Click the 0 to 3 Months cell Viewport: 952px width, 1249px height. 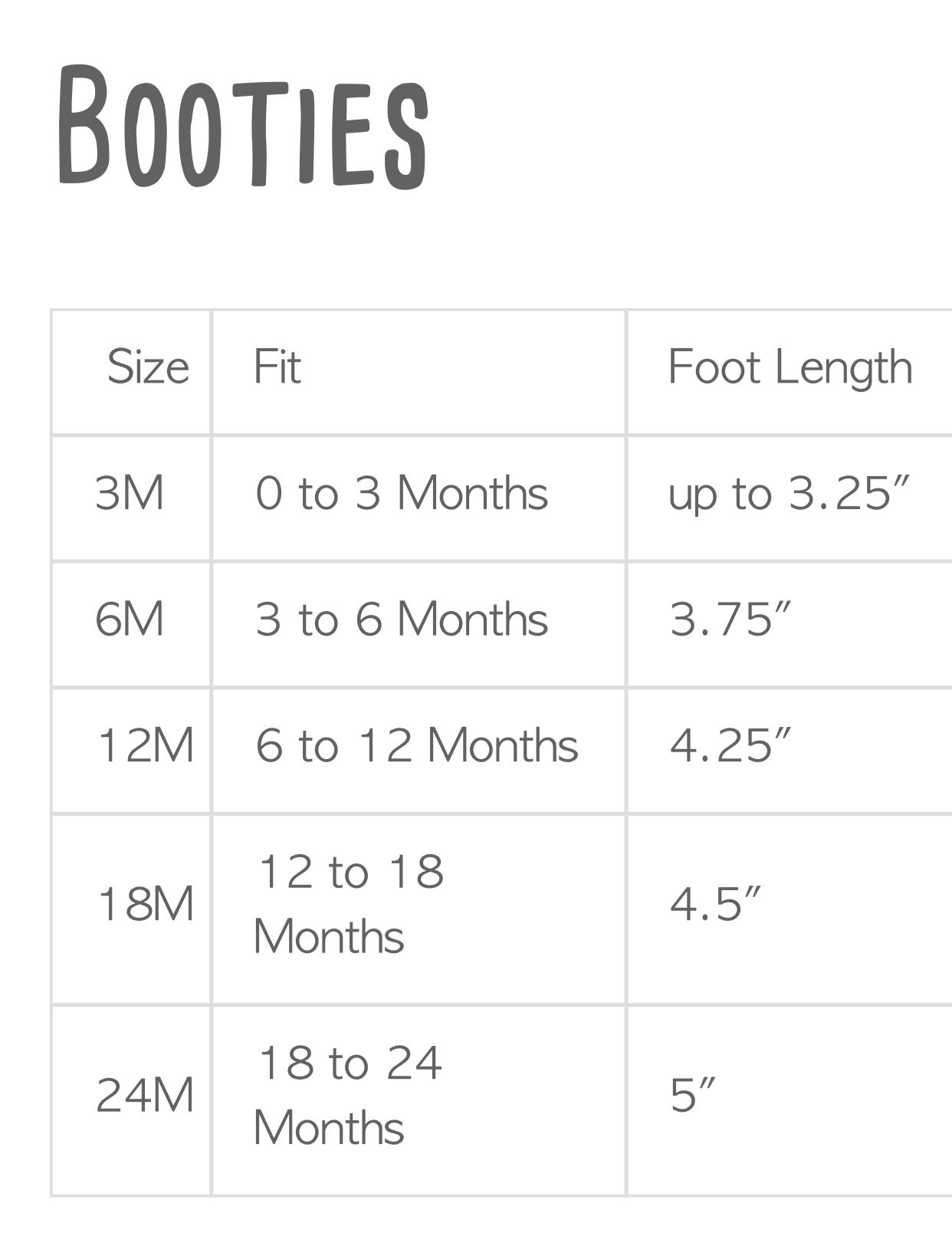click(402, 493)
